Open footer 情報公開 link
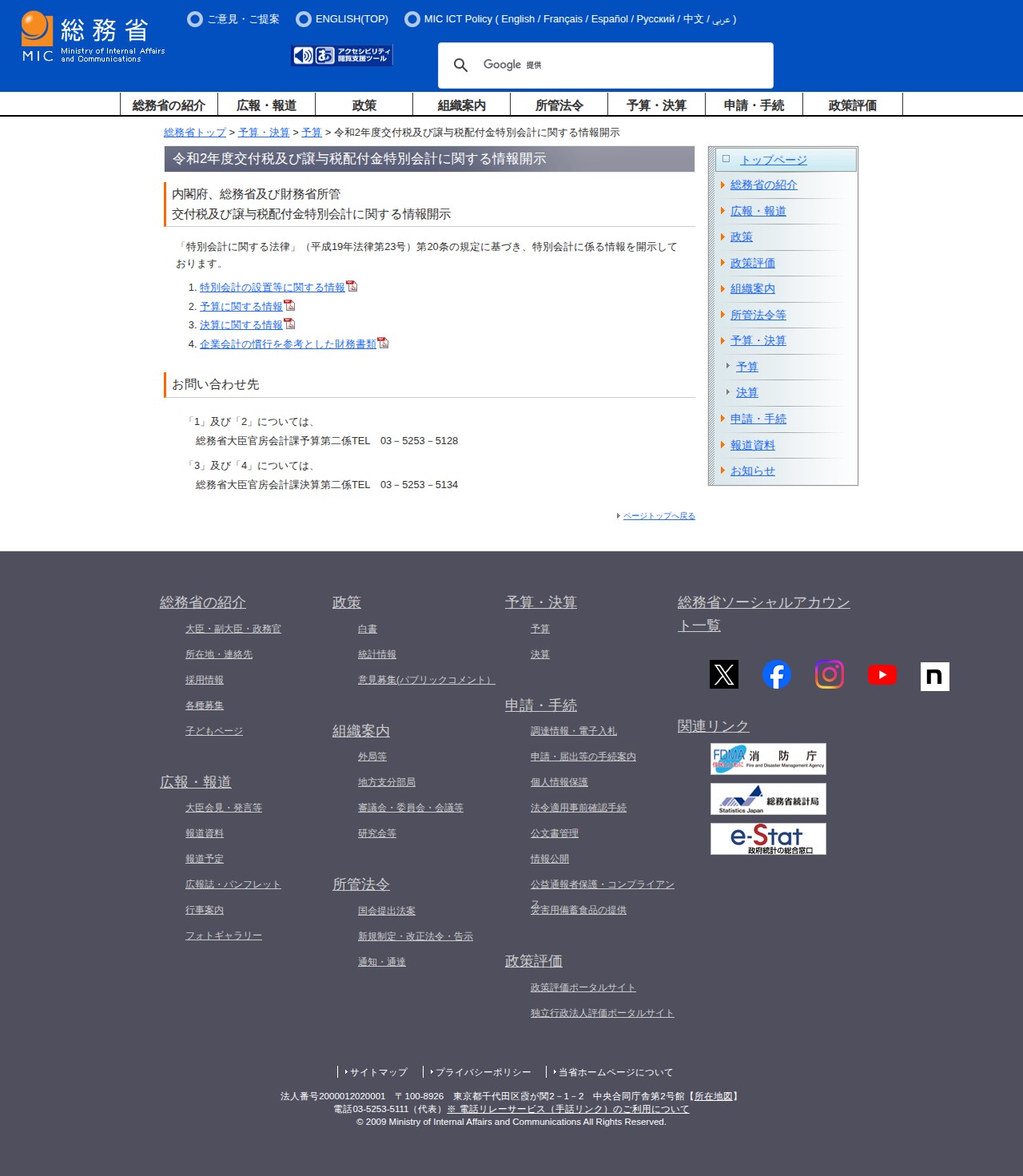The image size is (1023, 1176). (549, 859)
